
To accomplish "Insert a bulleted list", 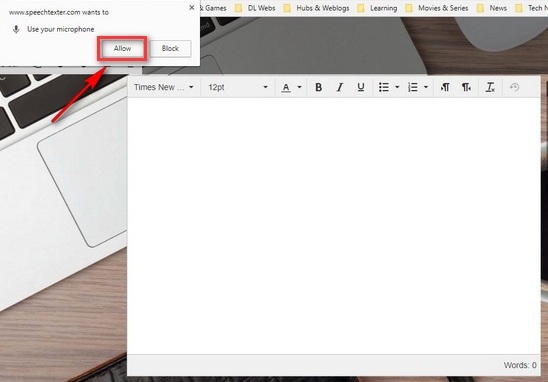I will 384,87.
